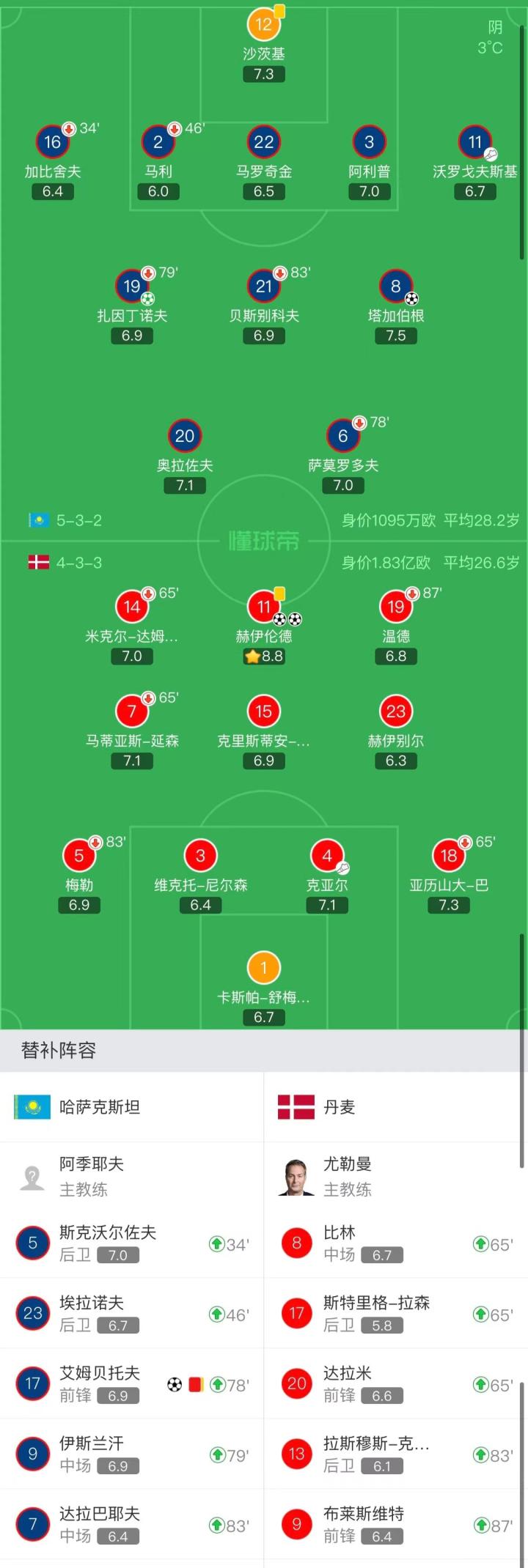528x1568 pixels.
Task: Tap coach 阿季耶夫 placeholder avatar
Action: (x=32, y=1177)
